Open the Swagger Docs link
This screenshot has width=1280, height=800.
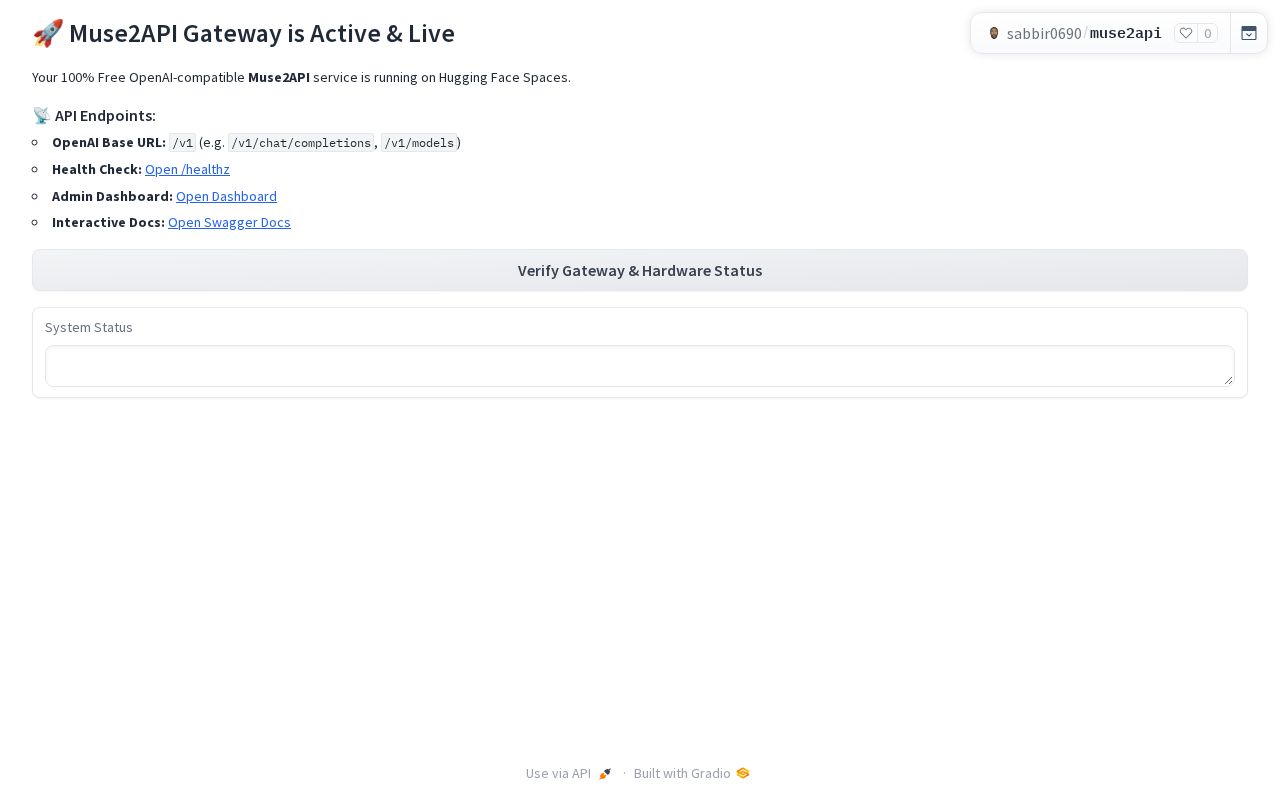coord(229,222)
